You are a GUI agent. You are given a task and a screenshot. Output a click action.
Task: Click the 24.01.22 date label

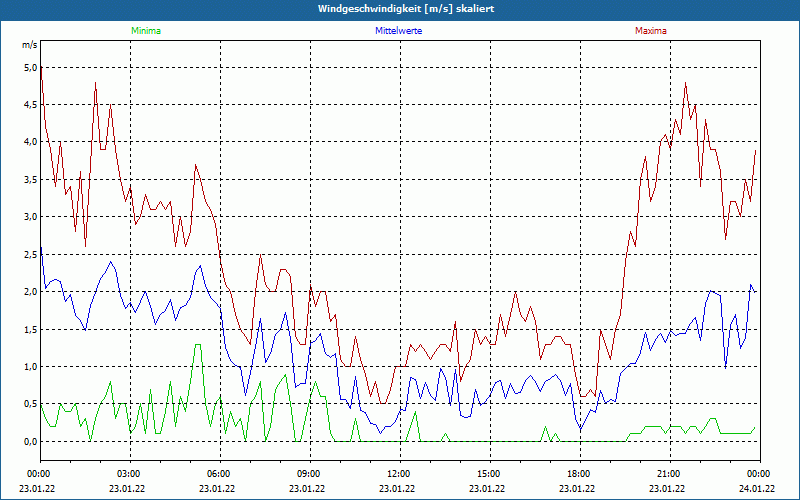click(x=758, y=488)
